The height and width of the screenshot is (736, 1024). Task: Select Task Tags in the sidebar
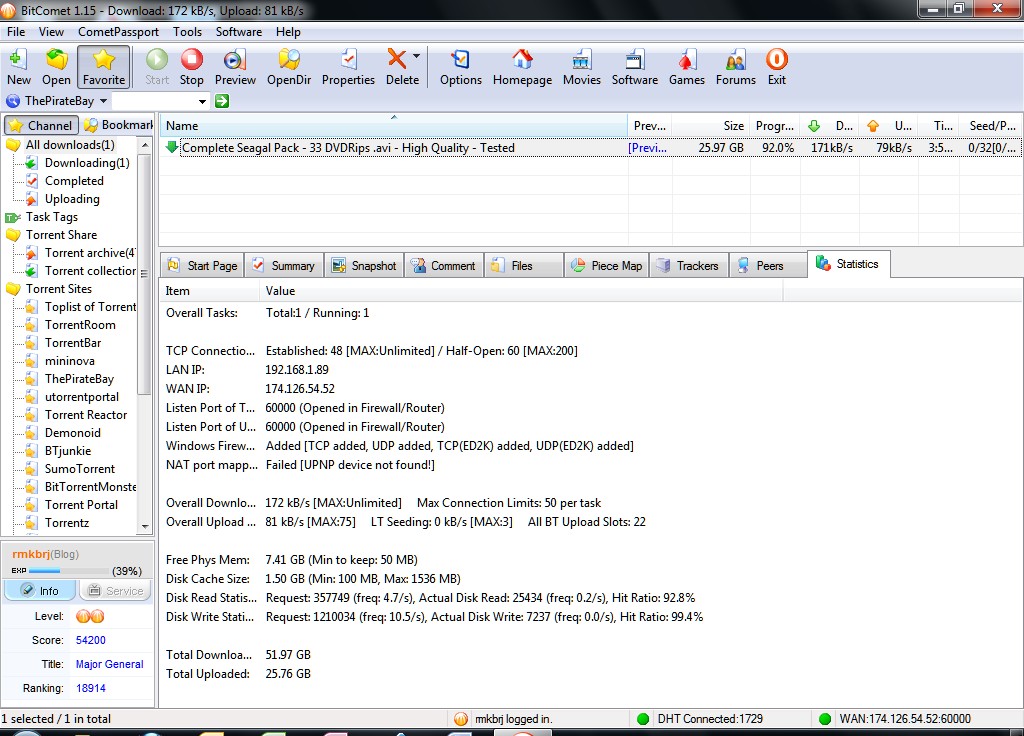(52, 217)
